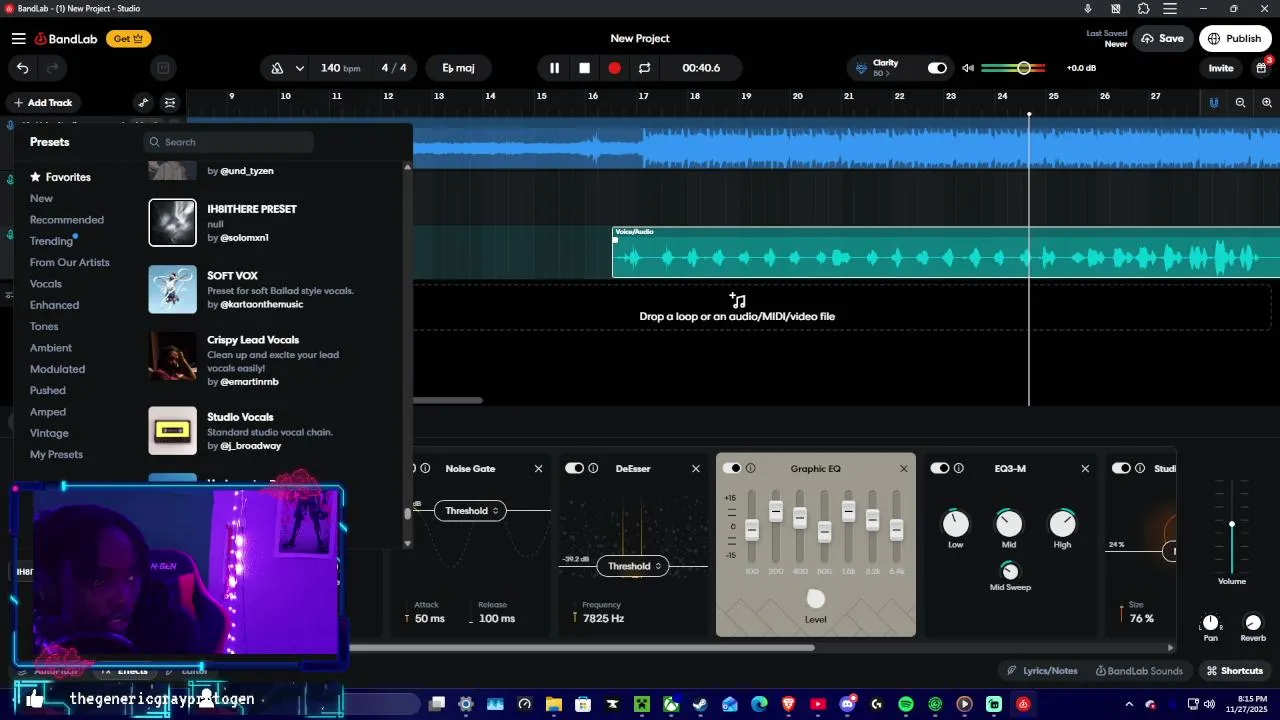Choose the Studio Vocals preset thumbnail
1280x720 pixels.
pyautogui.click(x=172, y=430)
